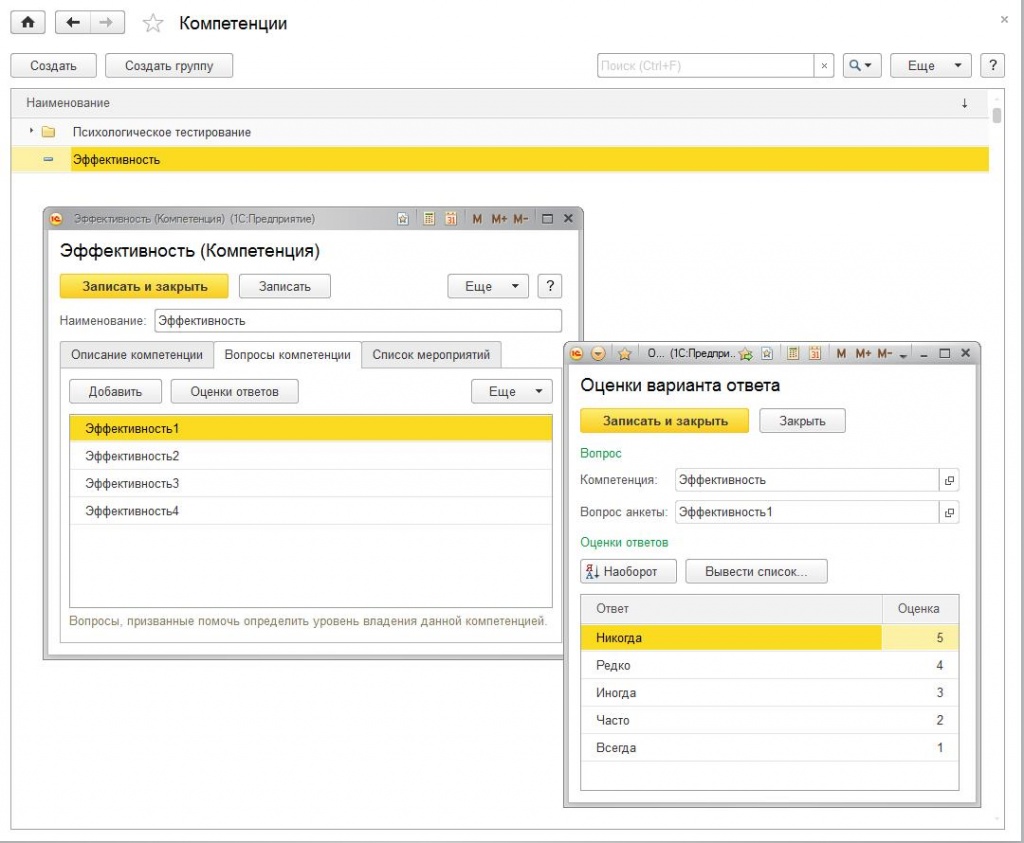Click the 1C logo of Эффективность window

tap(56, 219)
